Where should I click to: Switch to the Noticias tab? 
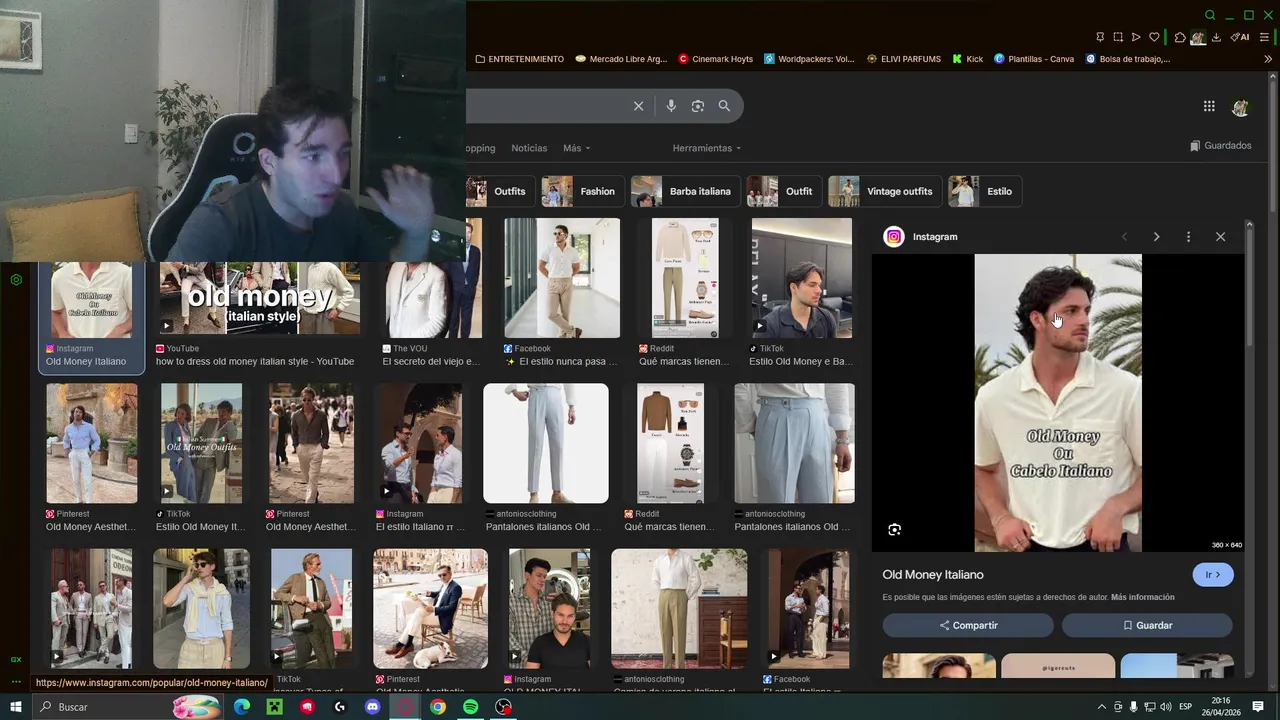pos(529,148)
